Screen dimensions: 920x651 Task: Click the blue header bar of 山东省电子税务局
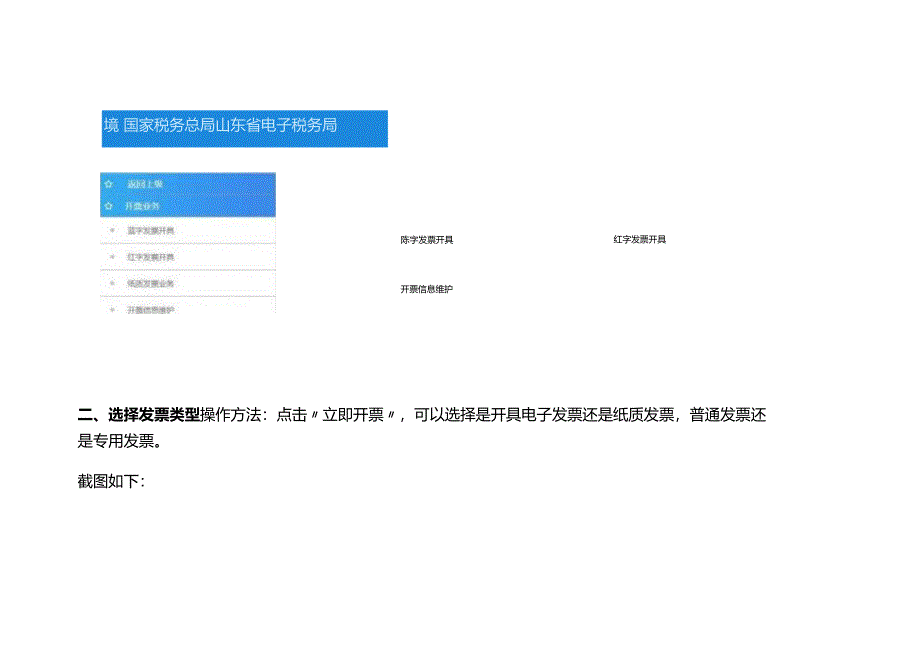pyautogui.click(x=243, y=128)
